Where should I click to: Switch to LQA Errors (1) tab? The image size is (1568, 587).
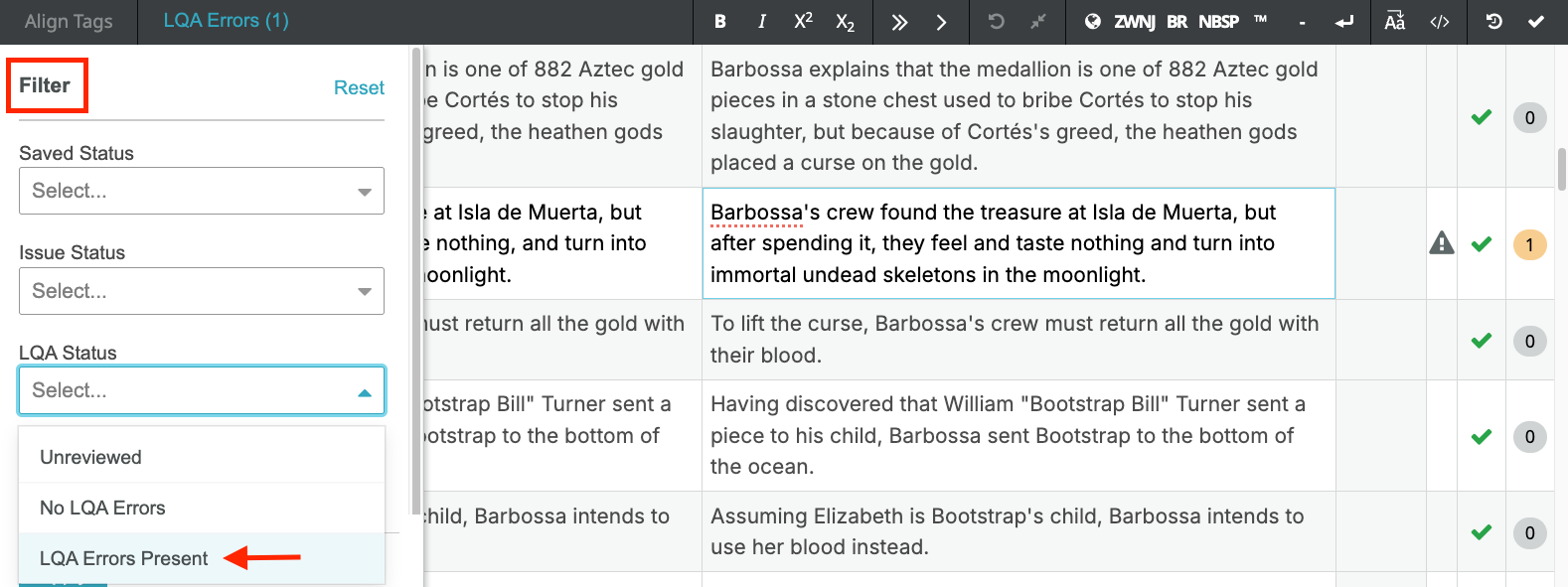click(x=226, y=21)
